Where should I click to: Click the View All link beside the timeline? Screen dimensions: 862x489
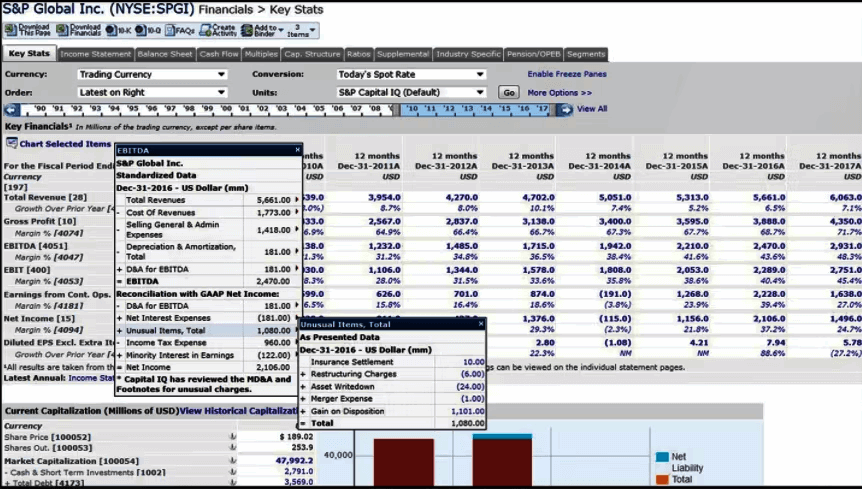592,108
